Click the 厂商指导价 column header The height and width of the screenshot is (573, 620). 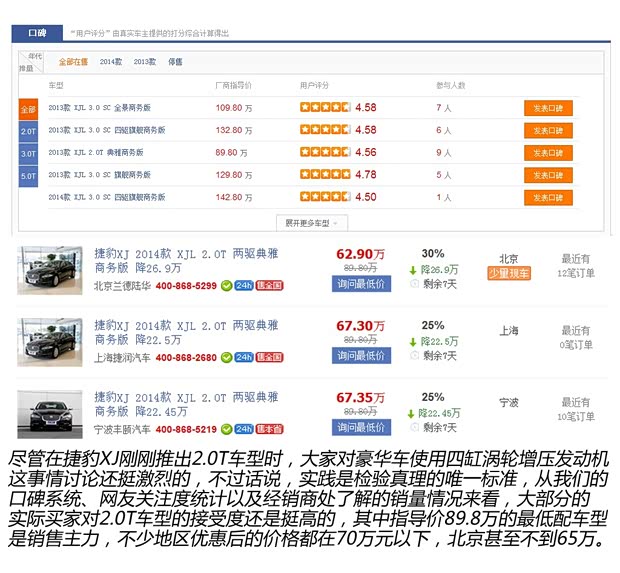click(233, 85)
